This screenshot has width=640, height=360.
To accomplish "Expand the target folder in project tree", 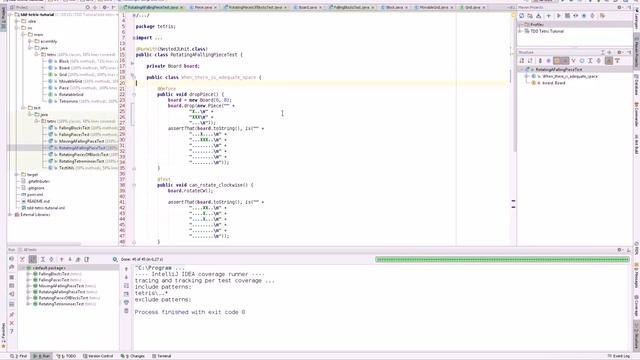I will click(17, 174).
